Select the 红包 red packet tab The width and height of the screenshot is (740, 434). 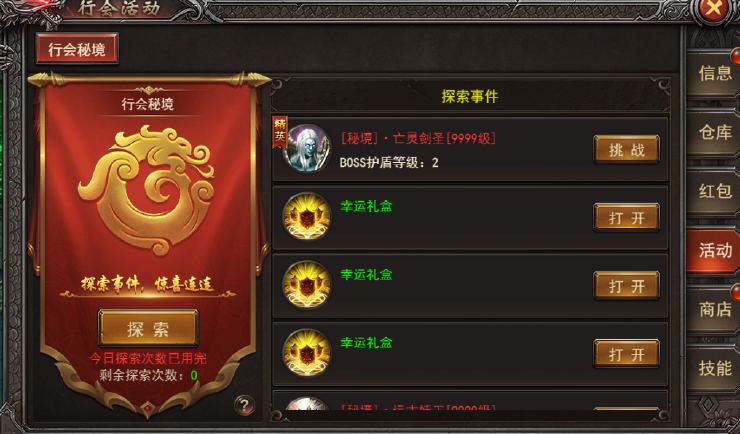(715, 191)
